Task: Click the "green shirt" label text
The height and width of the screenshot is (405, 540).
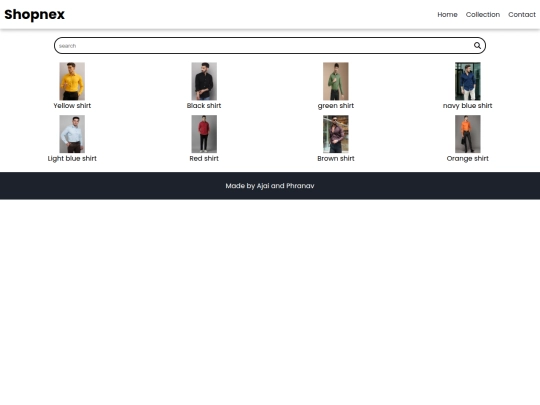Action: pos(336,106)
